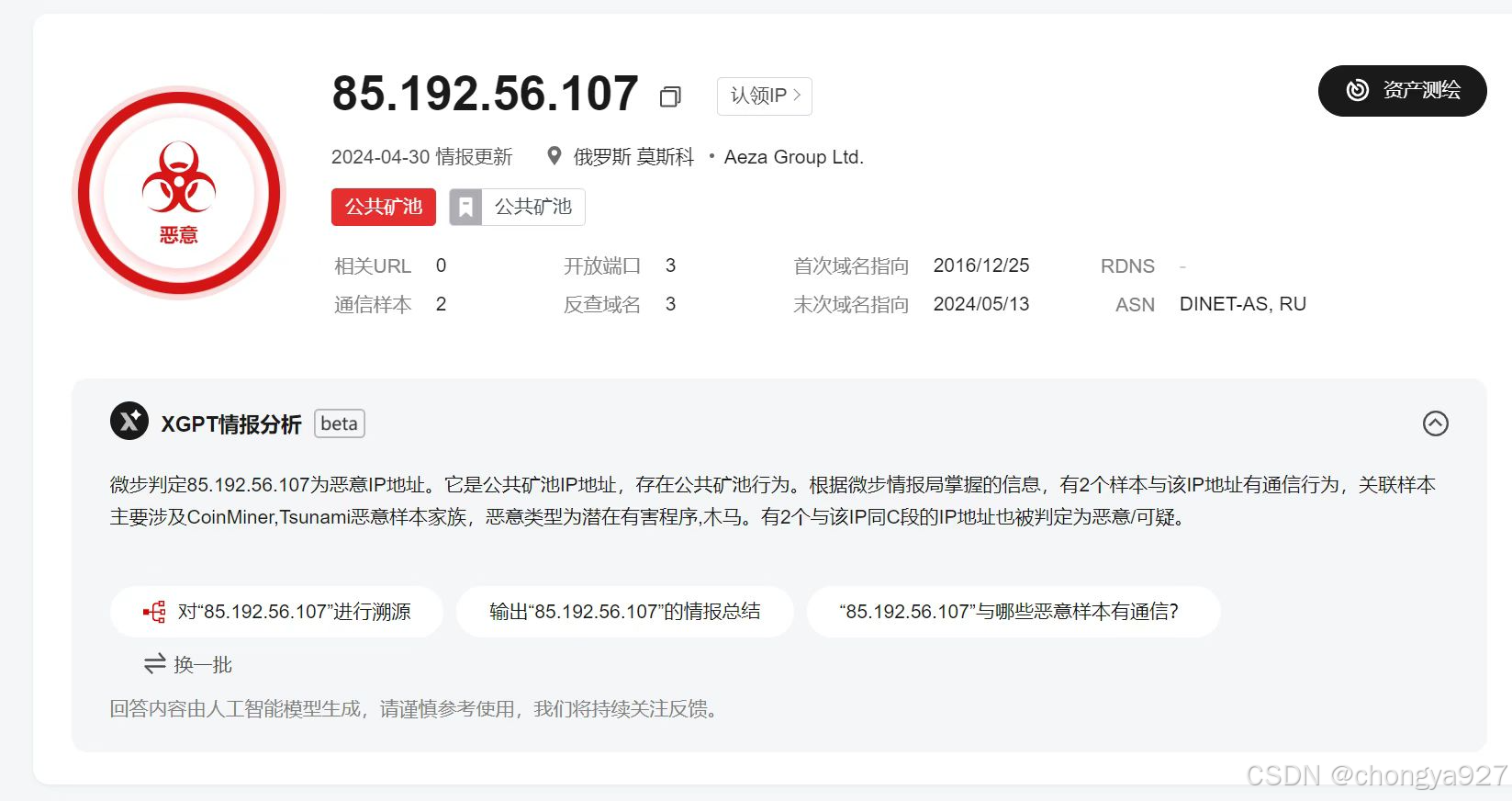Click the radar icon inside 资产测绘 button
Image resolution: width=1512 pixels, height=801 pixels.
(x=1357, y=90)
